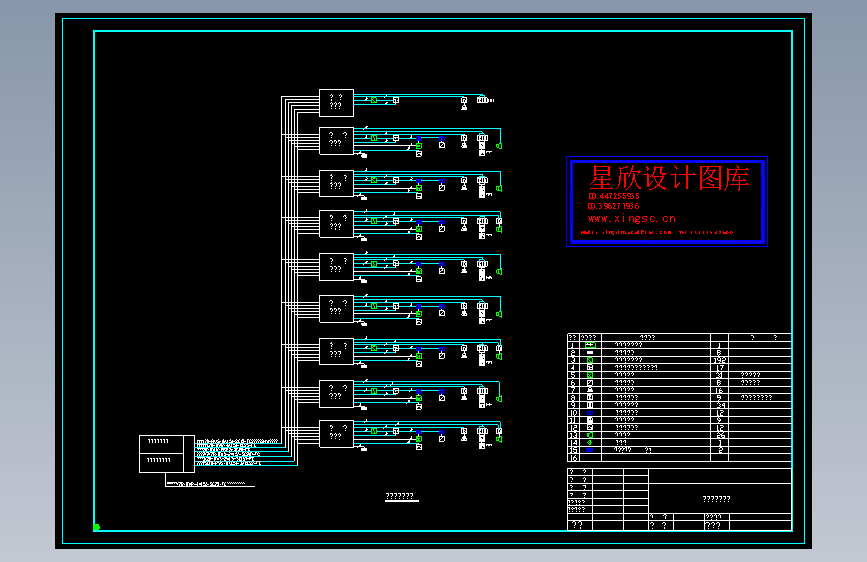Select the large title cell in the title block
This screenshot has height=562, width=867.
click(x=720, y=498)
